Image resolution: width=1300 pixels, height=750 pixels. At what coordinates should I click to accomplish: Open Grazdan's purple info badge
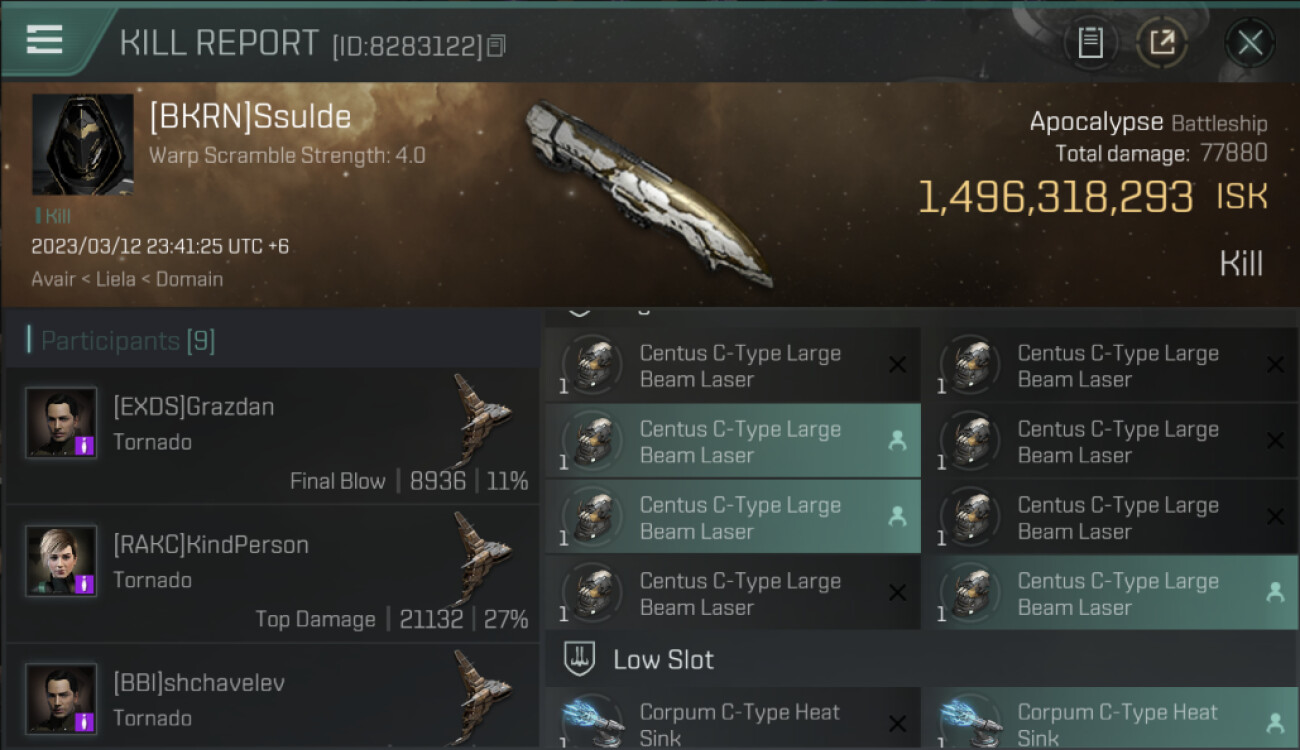point(85,447)
